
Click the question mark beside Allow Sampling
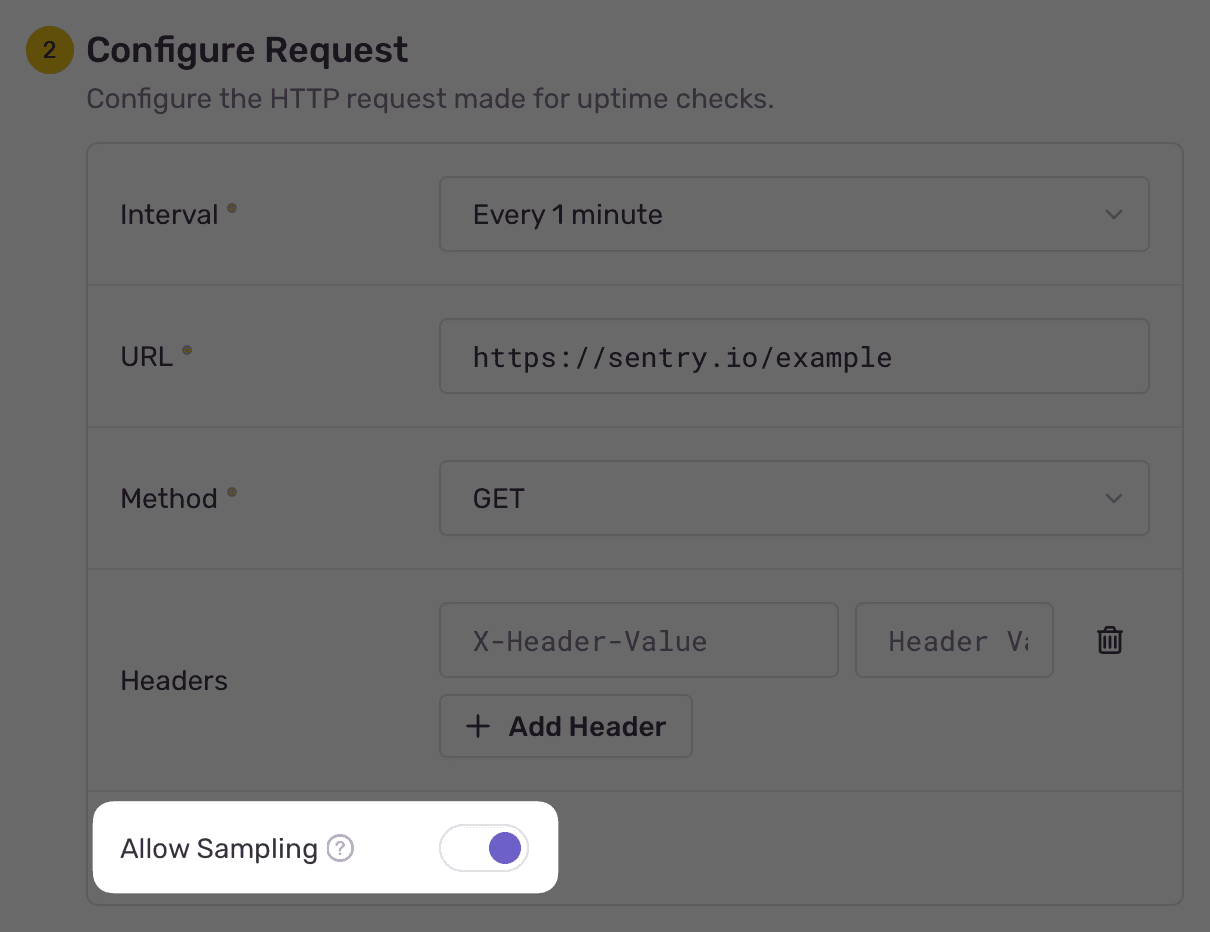click(x=339, y=848)
